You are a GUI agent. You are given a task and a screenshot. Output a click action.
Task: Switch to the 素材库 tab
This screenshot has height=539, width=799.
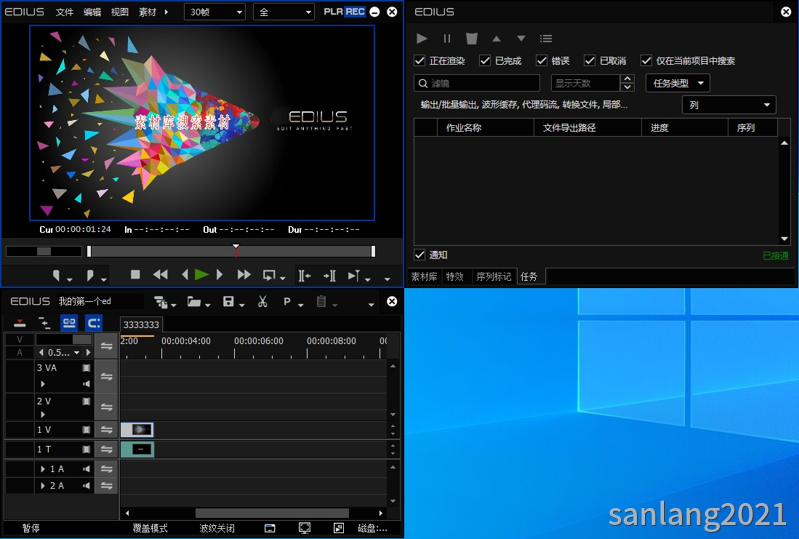point(424,277)
